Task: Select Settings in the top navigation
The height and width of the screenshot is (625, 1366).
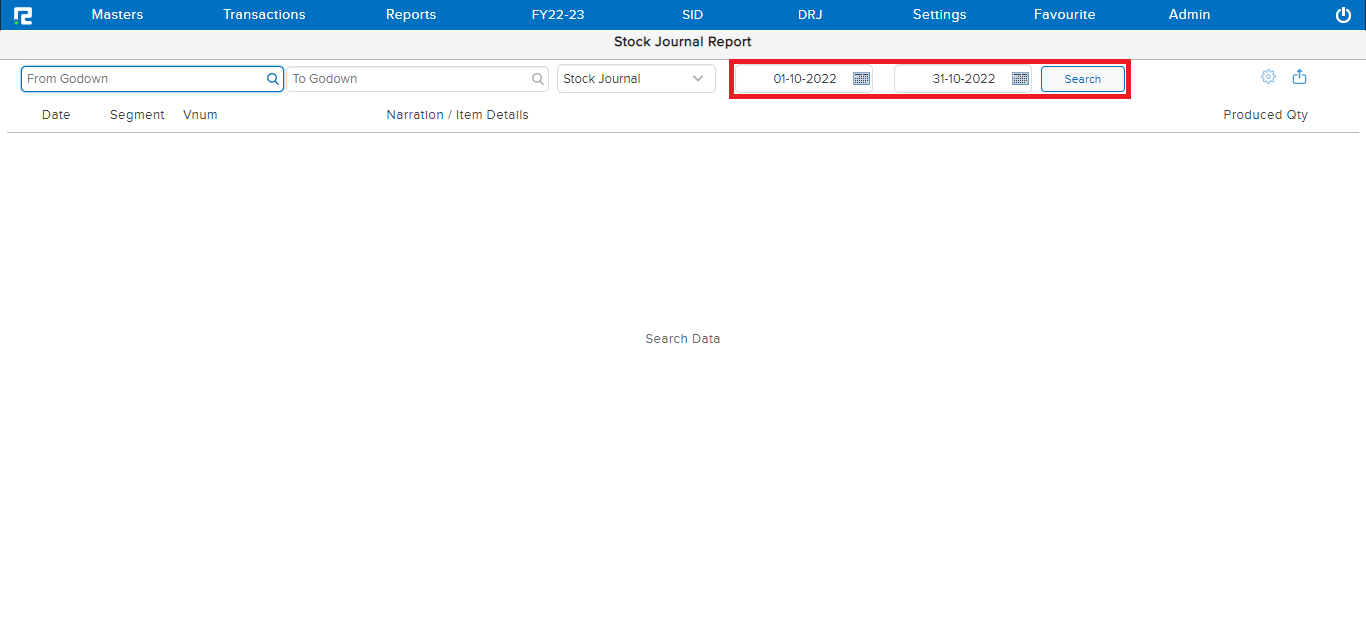Action: [x=939, y=15]
